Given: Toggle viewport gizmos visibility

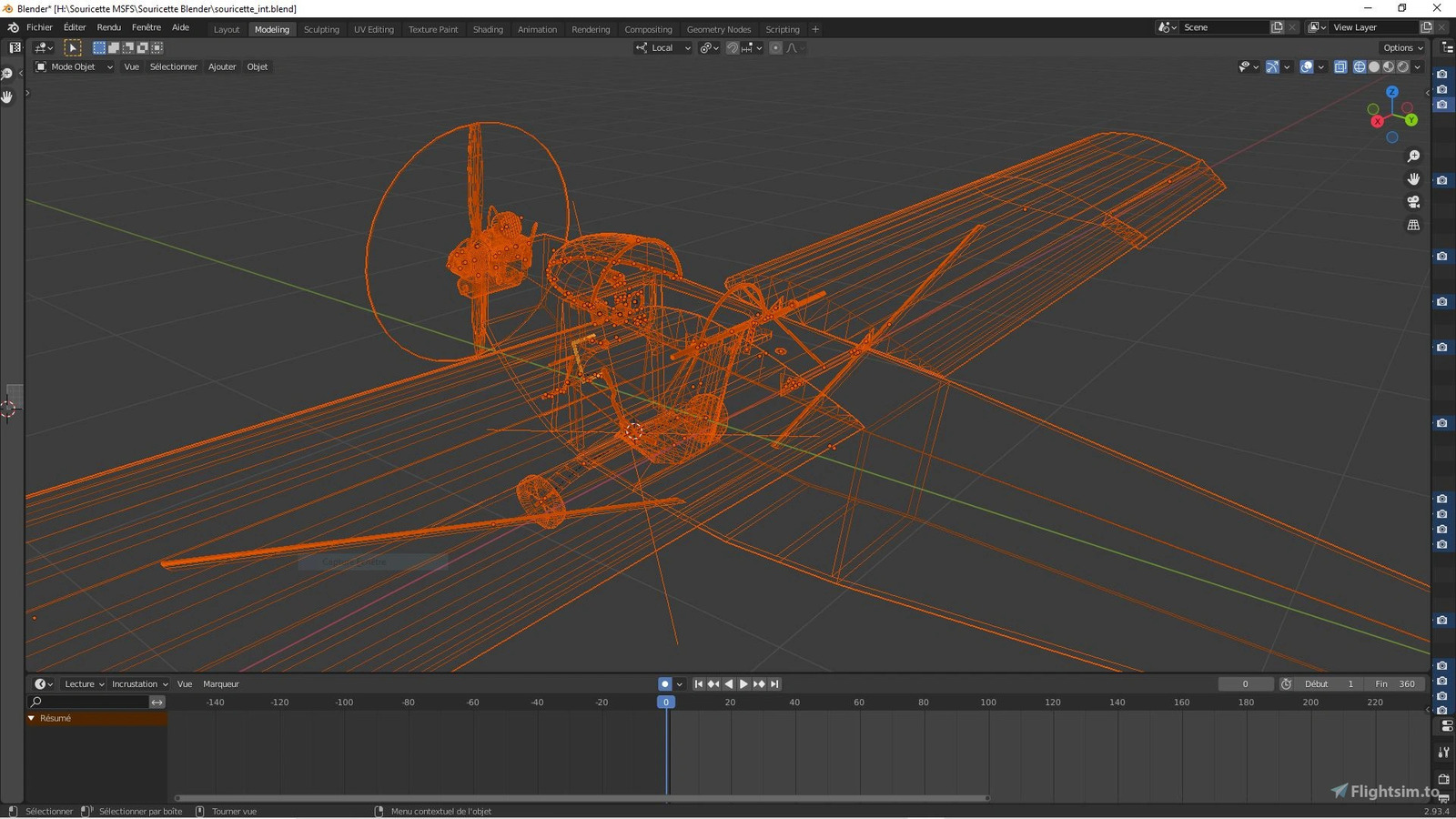Looking at the screenshot, I should click(1272, 66).
